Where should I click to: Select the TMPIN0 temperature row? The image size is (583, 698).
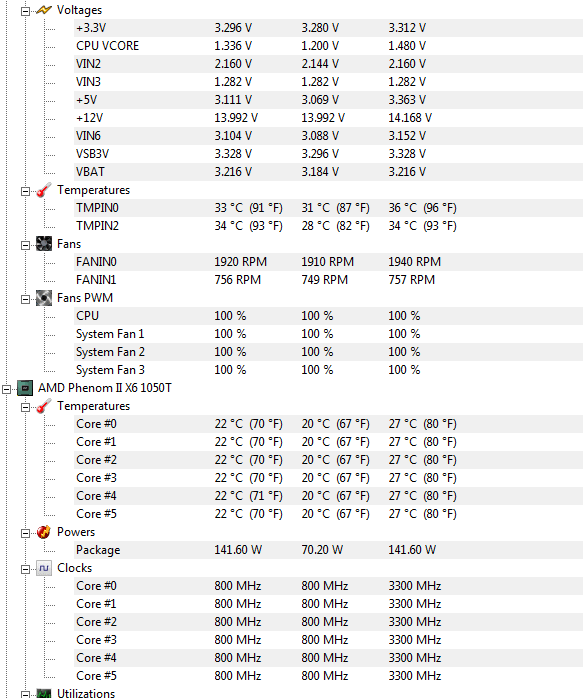328,208
